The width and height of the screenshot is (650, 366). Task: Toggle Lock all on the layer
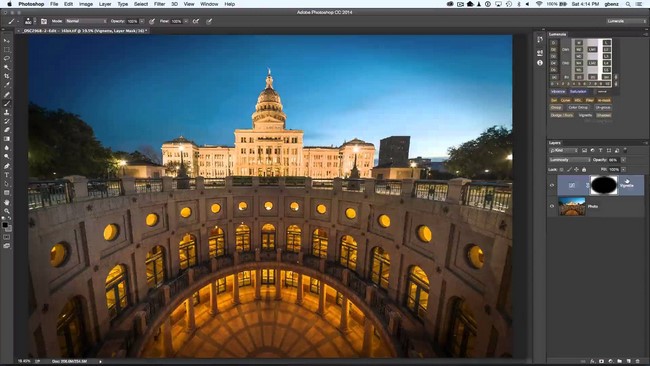tap(584, 169)
